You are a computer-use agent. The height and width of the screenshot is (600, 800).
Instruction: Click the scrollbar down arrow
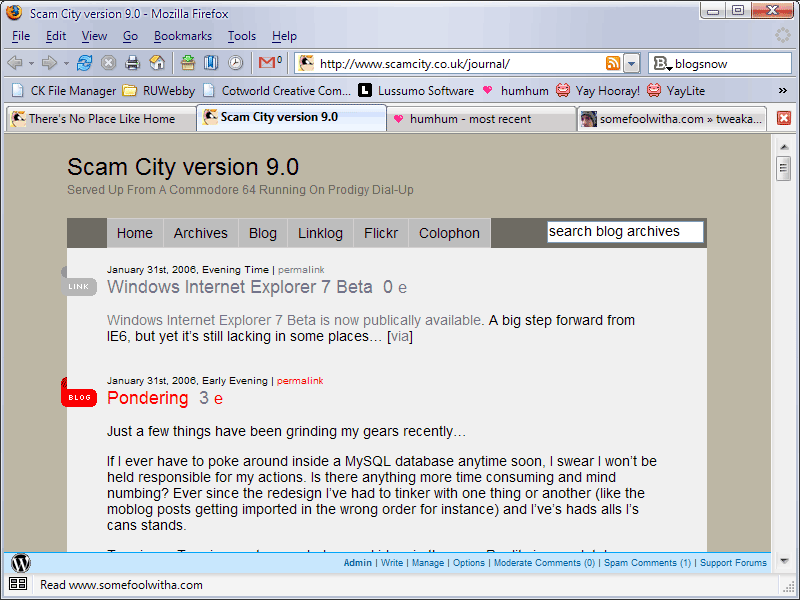(784, 561)
